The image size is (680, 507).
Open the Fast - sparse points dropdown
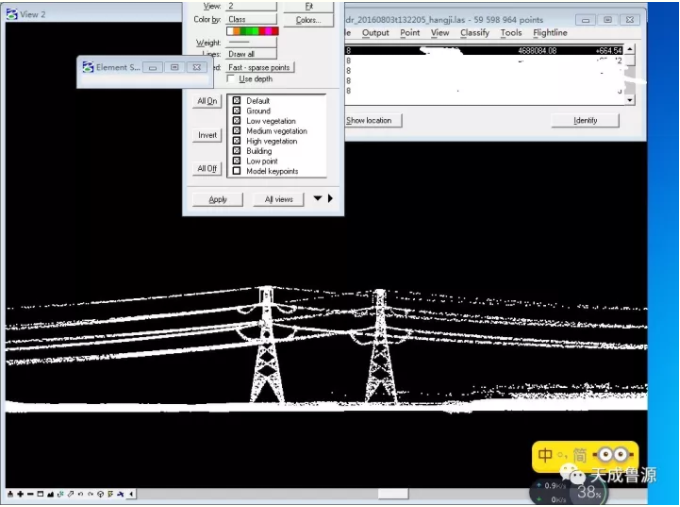pos(259,67)
